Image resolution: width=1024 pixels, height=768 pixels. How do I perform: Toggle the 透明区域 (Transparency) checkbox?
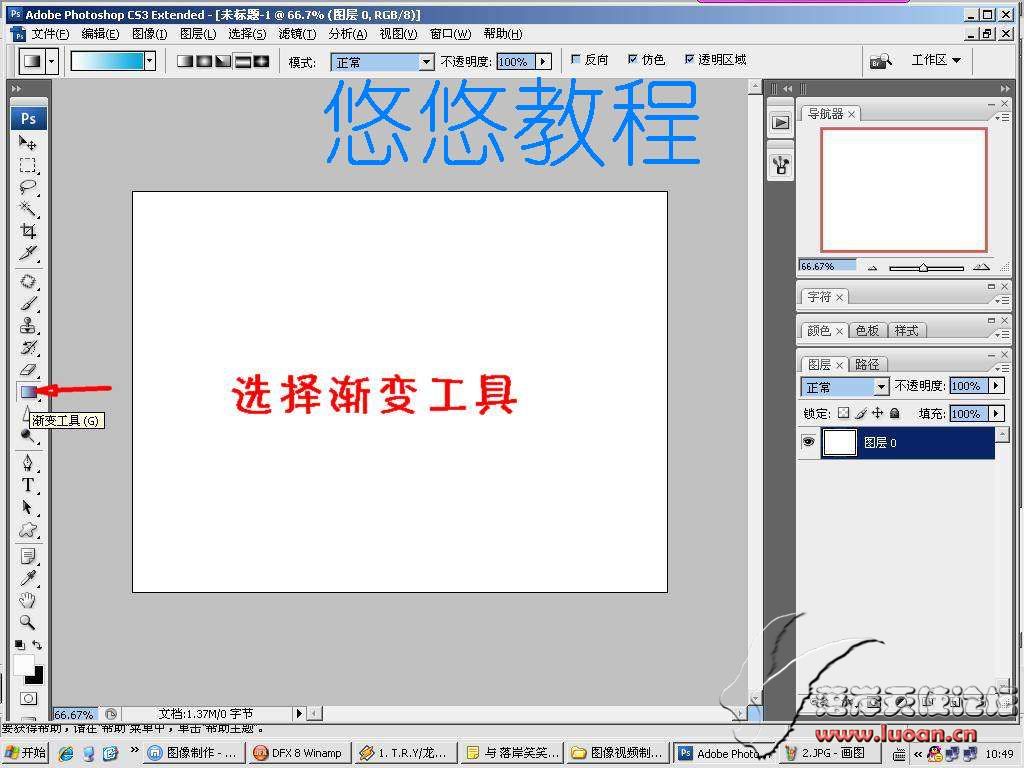click(x=689, y=59)
